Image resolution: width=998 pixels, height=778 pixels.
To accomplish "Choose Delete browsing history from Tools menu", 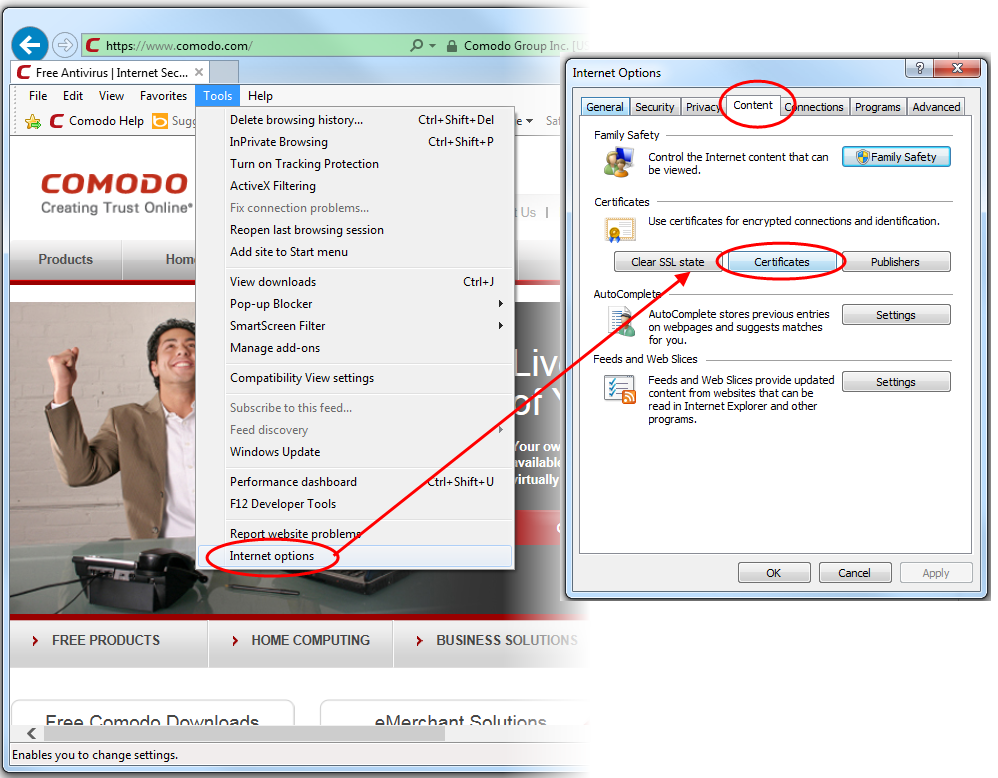I will (x=355, y=120).
